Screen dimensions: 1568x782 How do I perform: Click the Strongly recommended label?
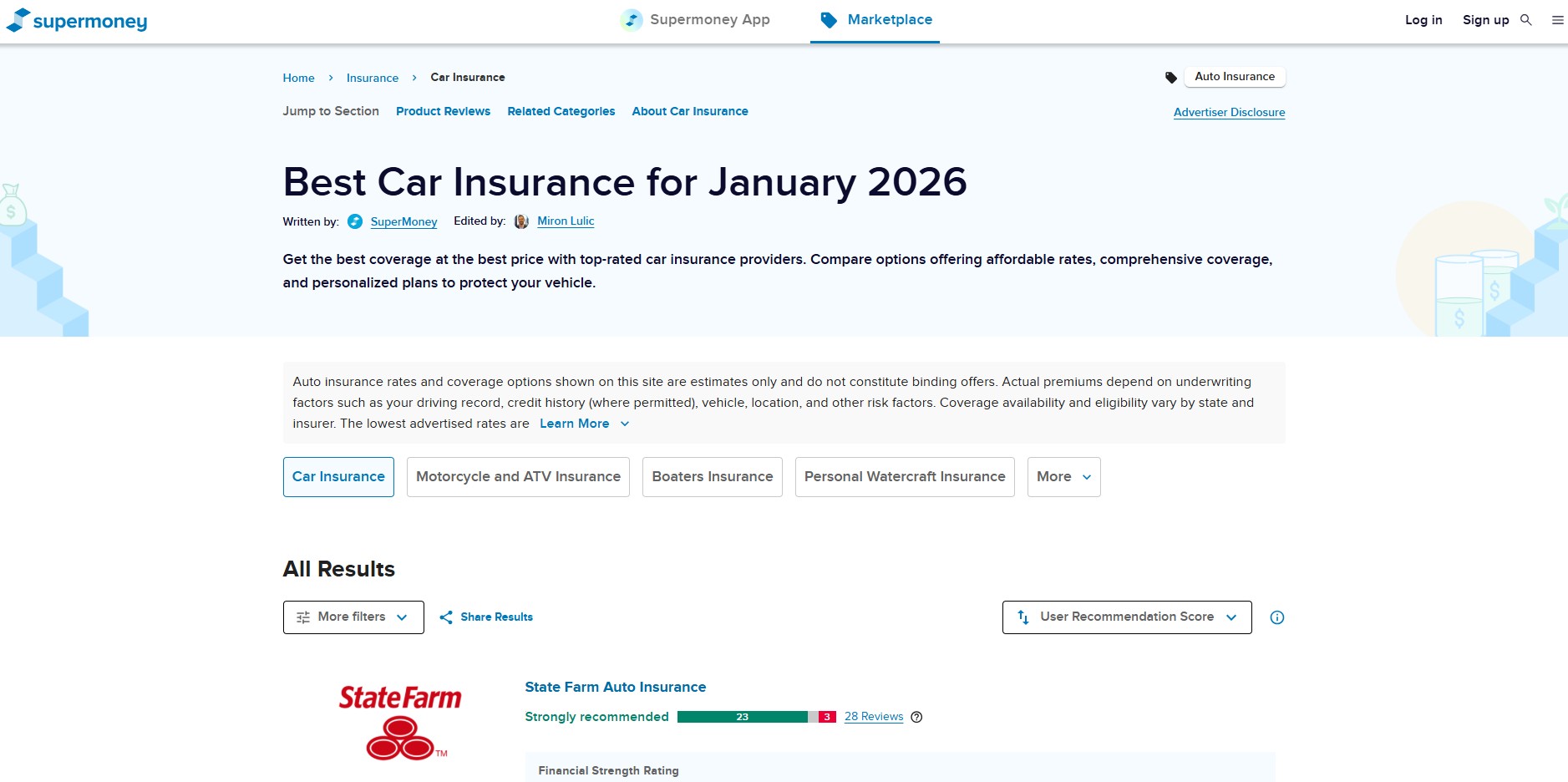pos(596,717)
